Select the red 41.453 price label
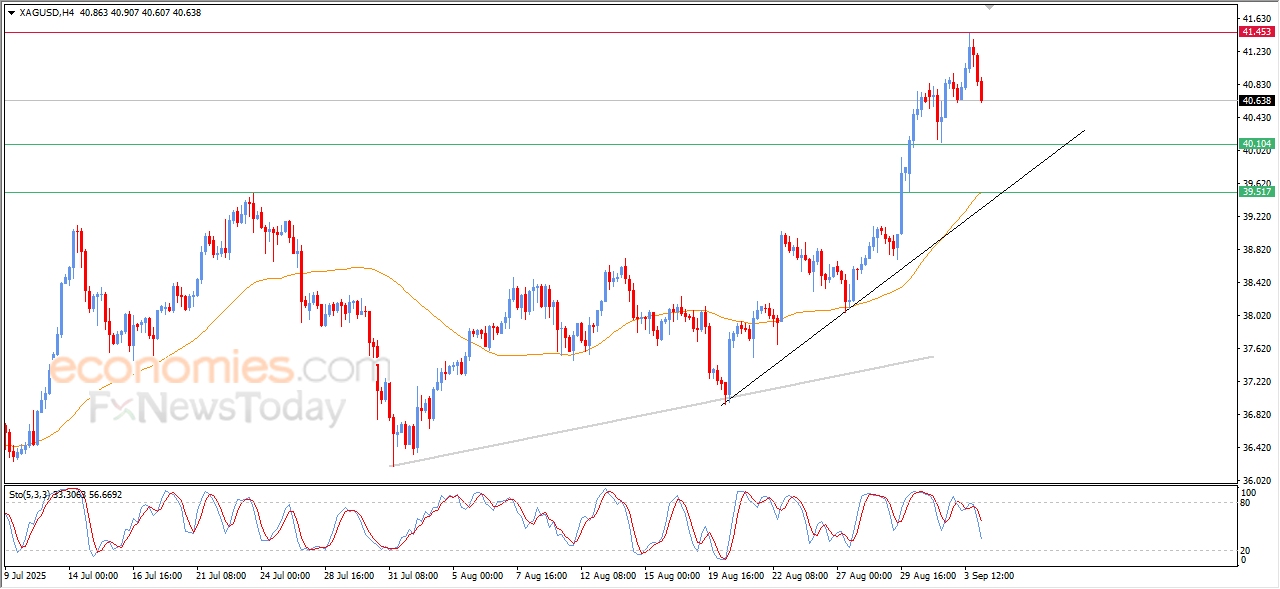1280x589 pixels. click(1256, 32)
